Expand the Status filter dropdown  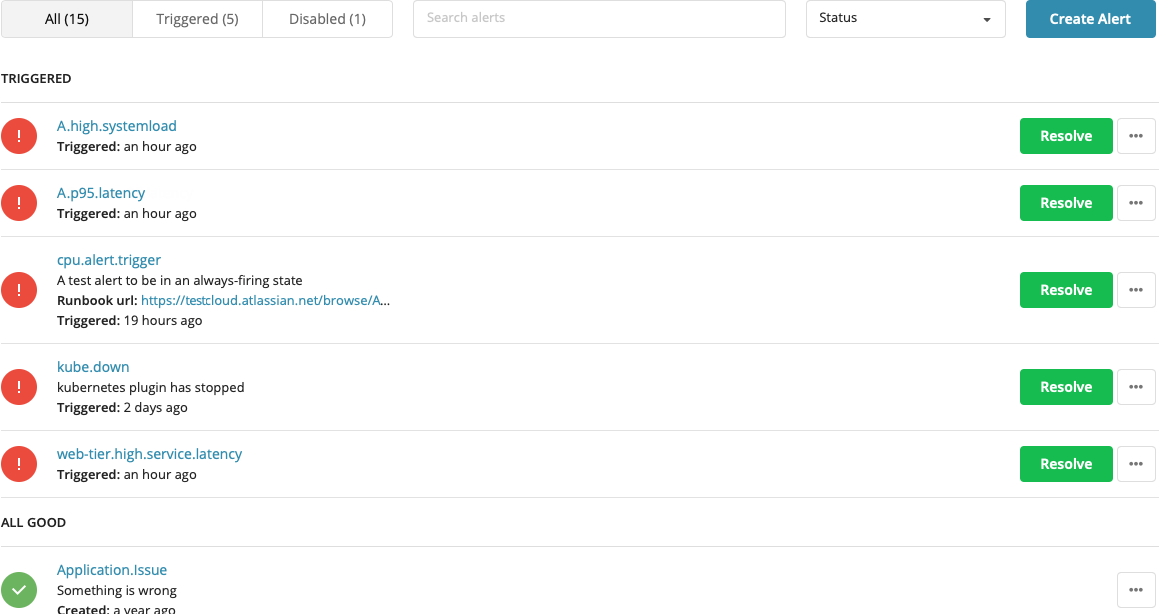tap(905, 19)
